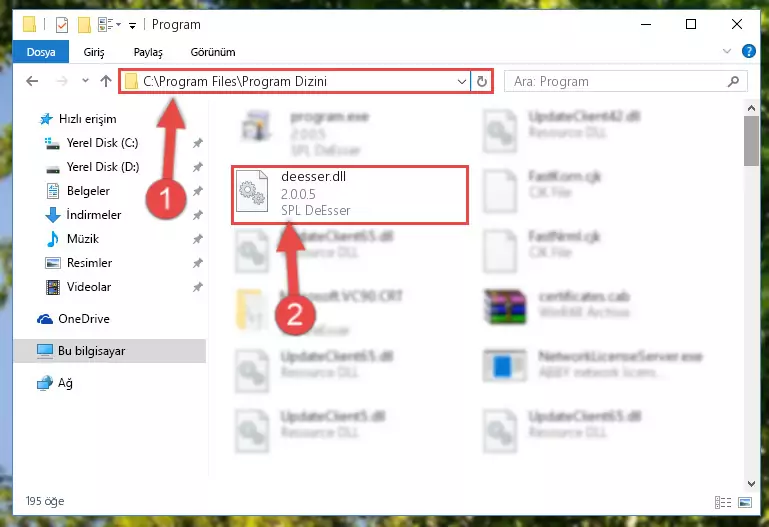This screenshot has height=527, width=769.
Task: Click the address bar path field
Action: (294, 81)
